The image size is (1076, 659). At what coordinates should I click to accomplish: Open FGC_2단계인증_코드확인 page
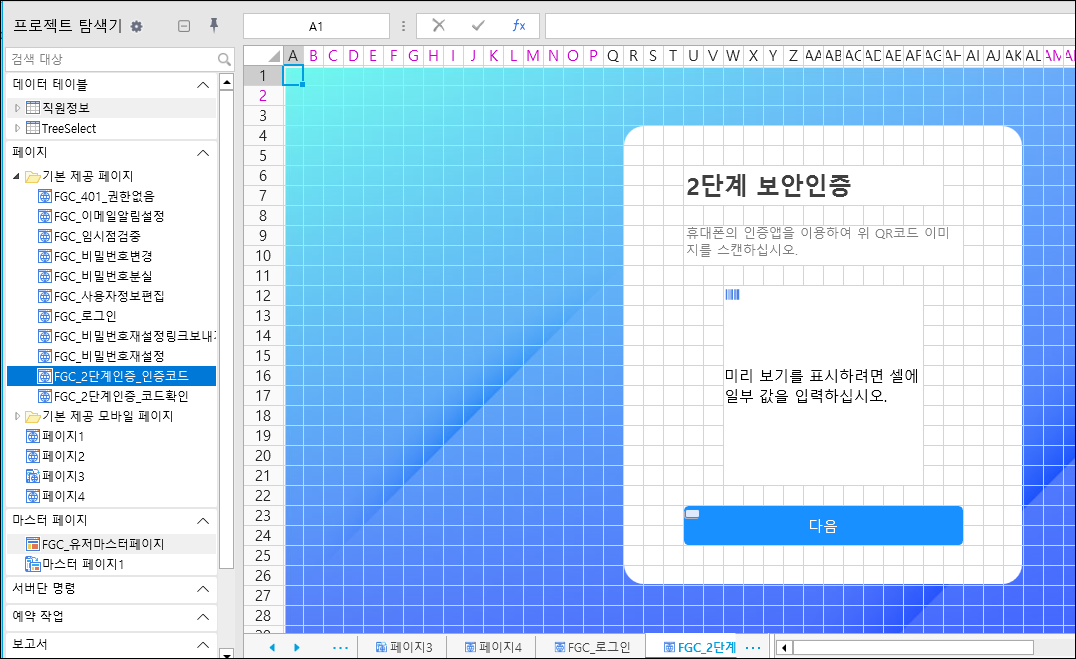(121, 396)
